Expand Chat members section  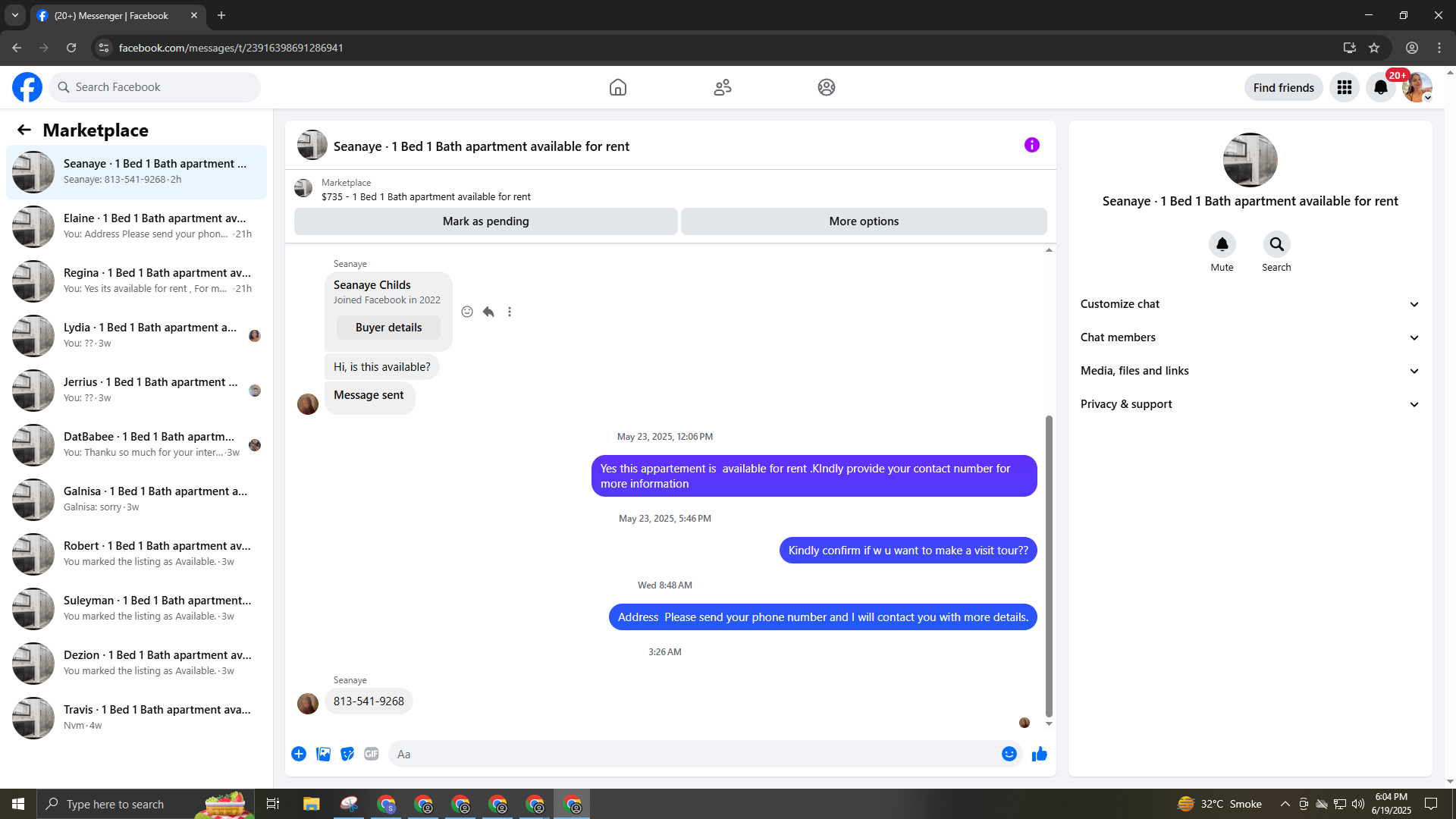tap(1250, 337)
